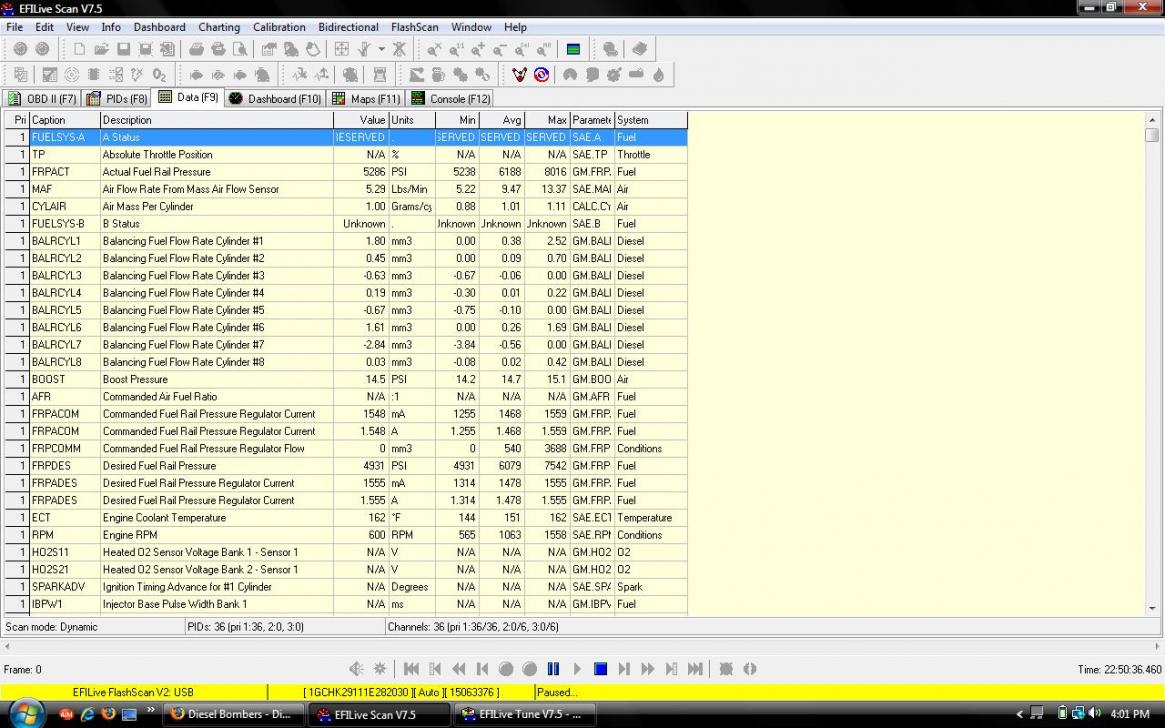The height and width of the screenshot is (728, 1165).
Task: Click the green display panel toolbar icon
Action: [x=573, y=49]
